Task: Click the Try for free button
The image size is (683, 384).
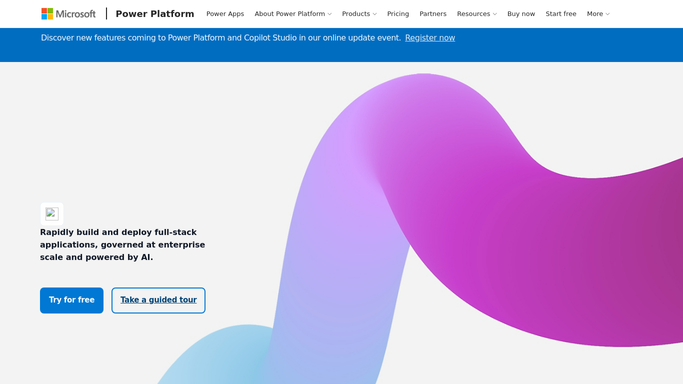Action: (x=72, y=300)
